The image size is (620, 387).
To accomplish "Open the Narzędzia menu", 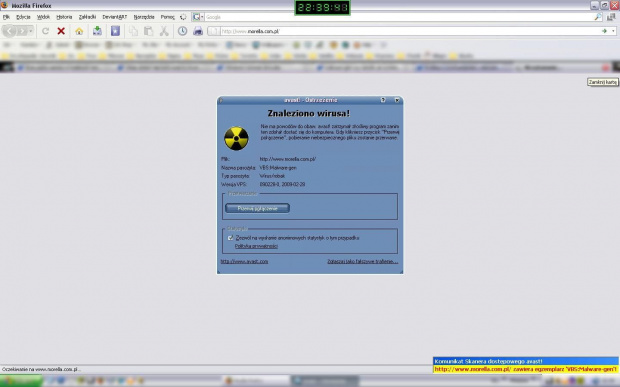I will [144, 17].
